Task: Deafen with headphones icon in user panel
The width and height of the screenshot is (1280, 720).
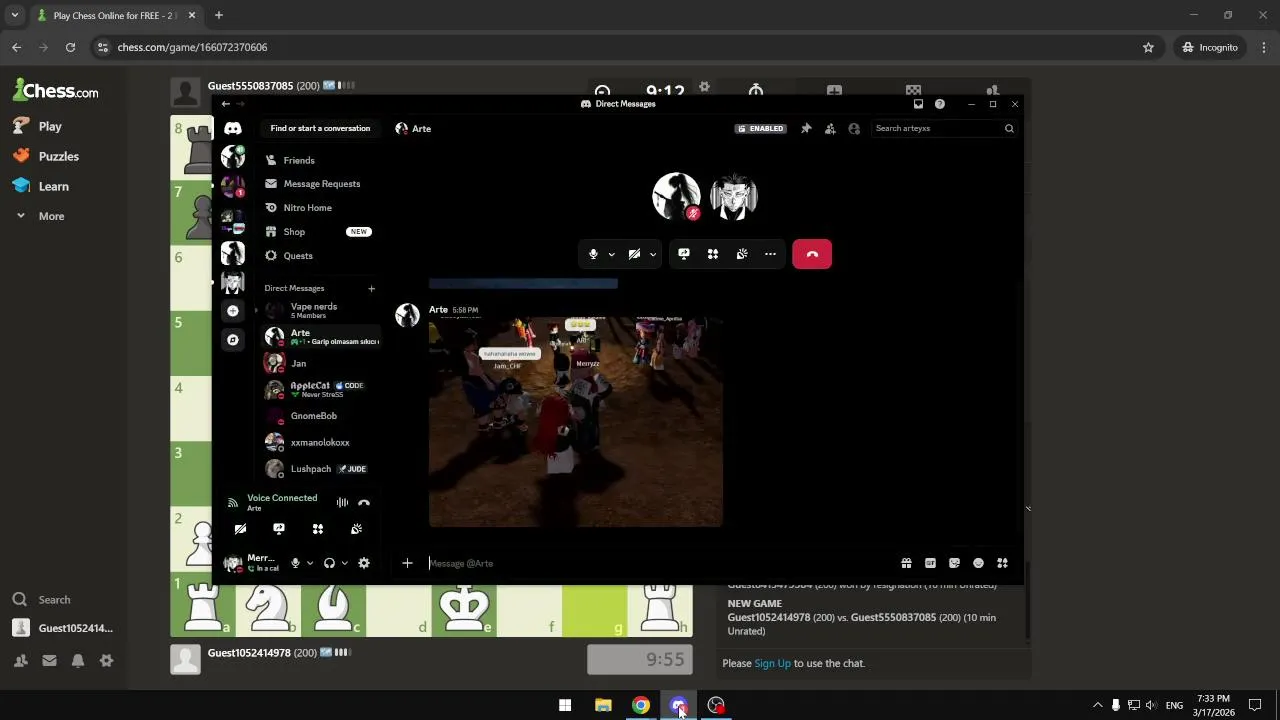Action: click(329, 563)
